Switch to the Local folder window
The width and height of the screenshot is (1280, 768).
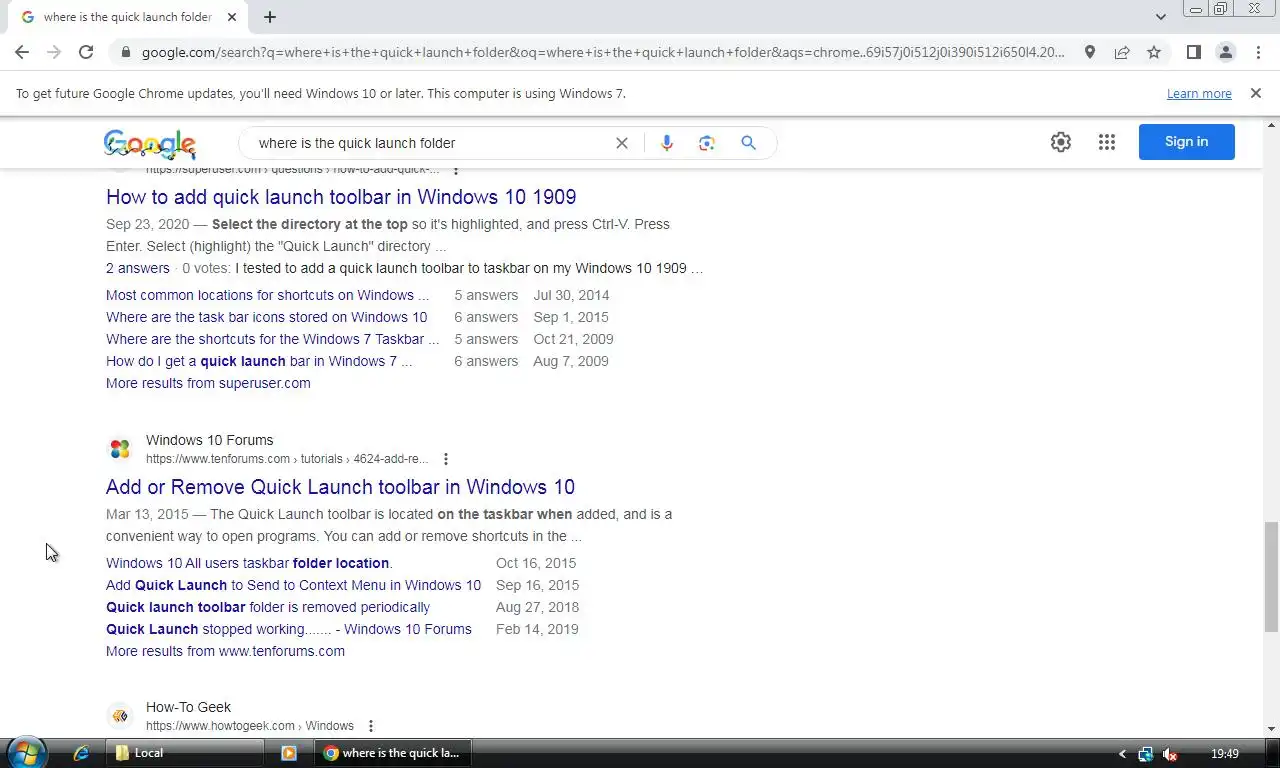pos(186,753)
